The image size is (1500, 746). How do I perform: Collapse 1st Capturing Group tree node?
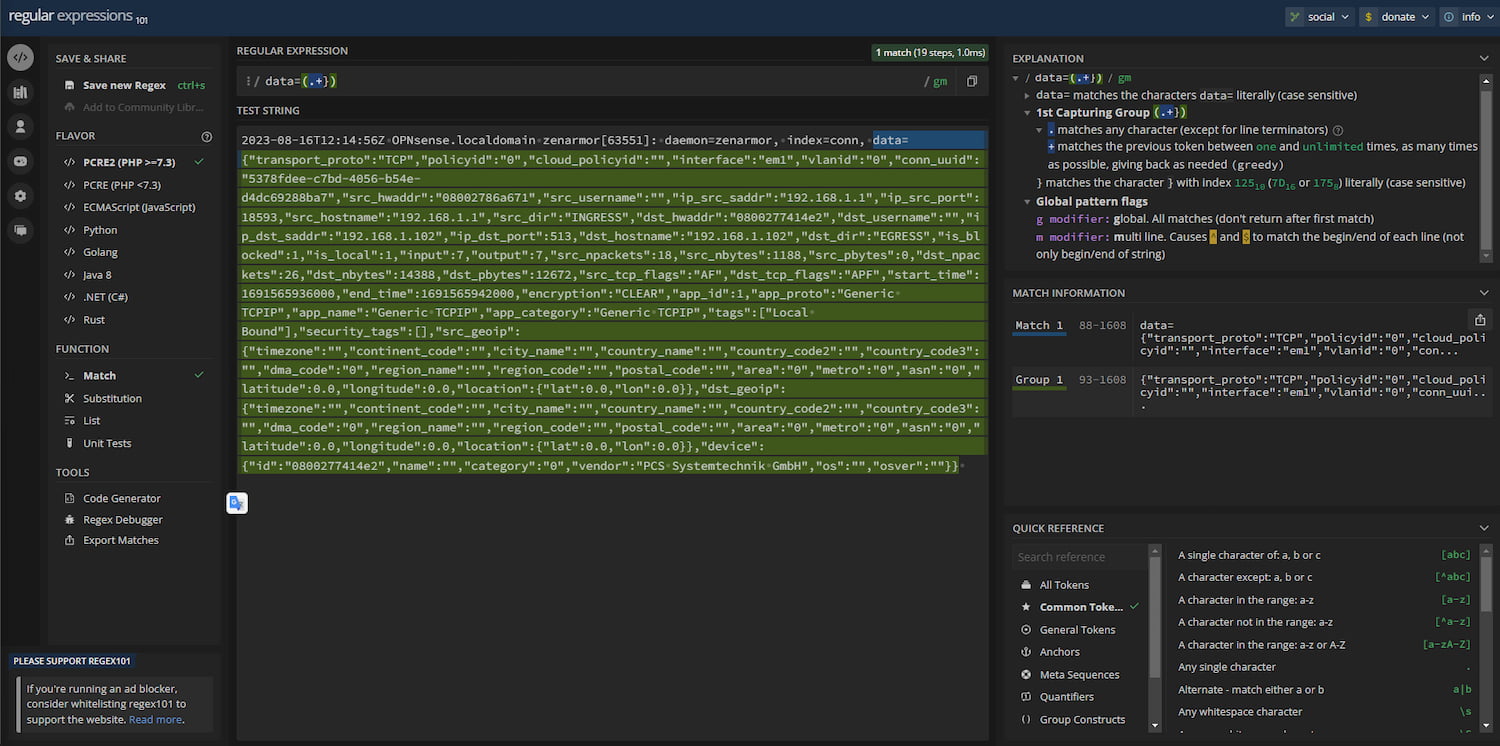pos(1027,113)
